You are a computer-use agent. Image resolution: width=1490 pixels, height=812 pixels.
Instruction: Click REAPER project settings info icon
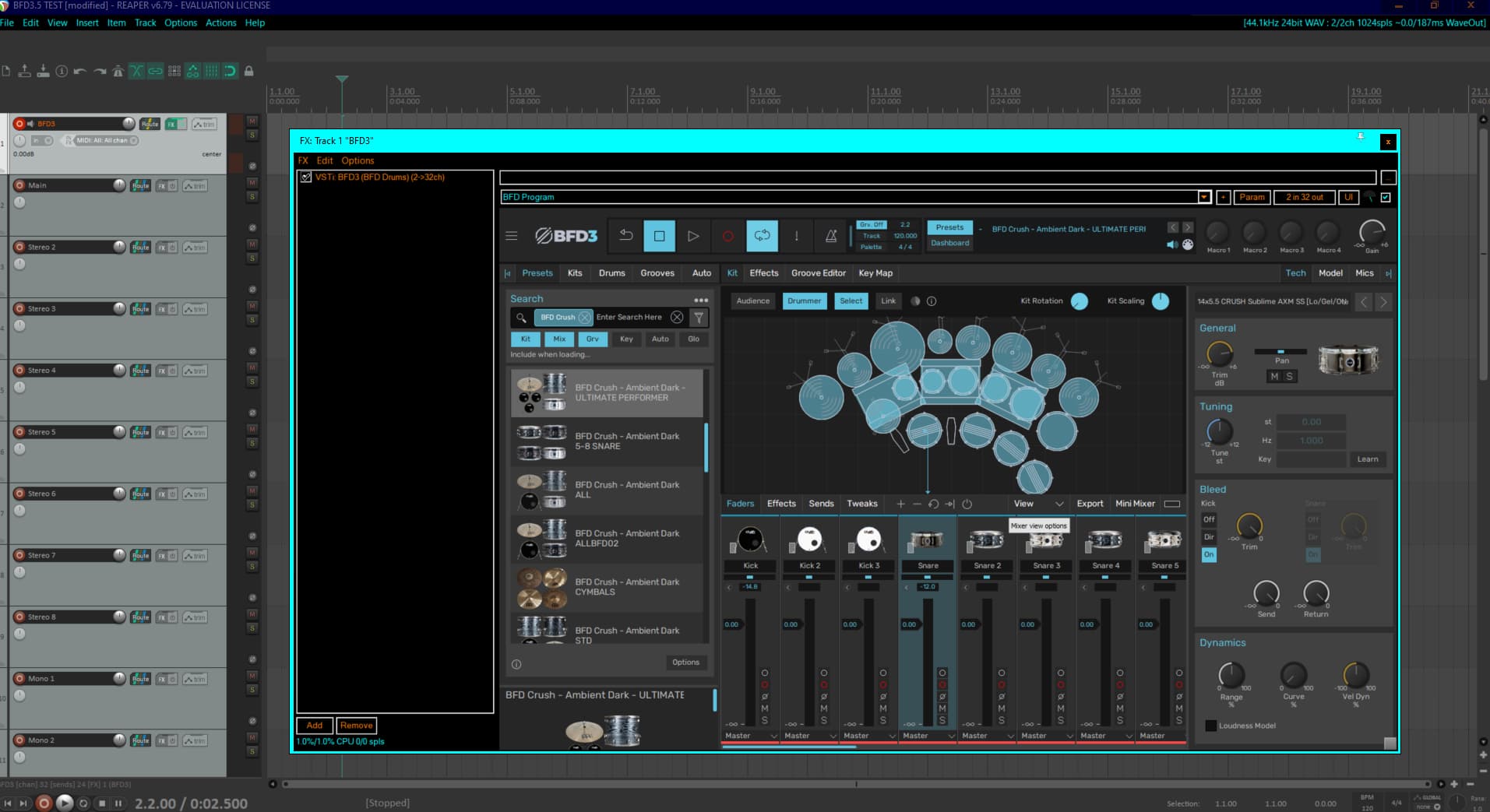62,71
